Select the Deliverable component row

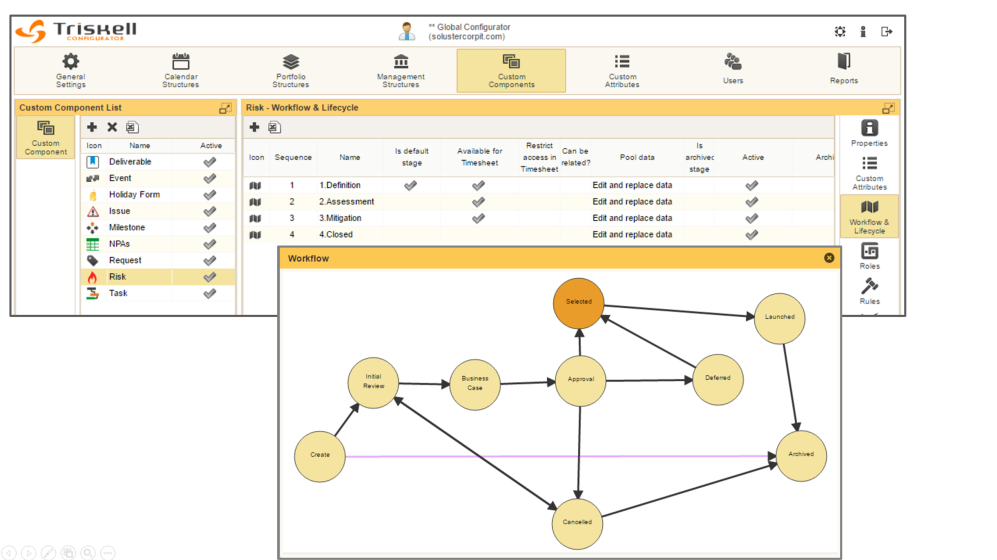click(x=158, y=161)
